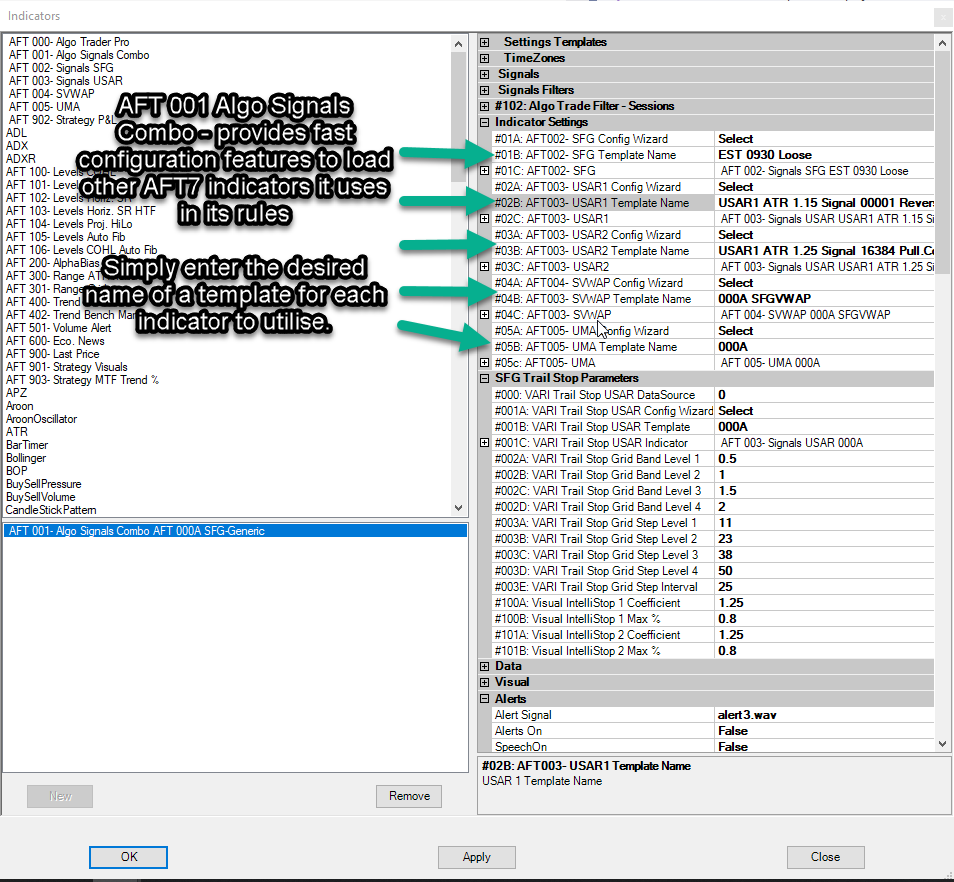Toggle the SpeechOn False value
This screenshot has width=954, height=882.
click(824, 747)
